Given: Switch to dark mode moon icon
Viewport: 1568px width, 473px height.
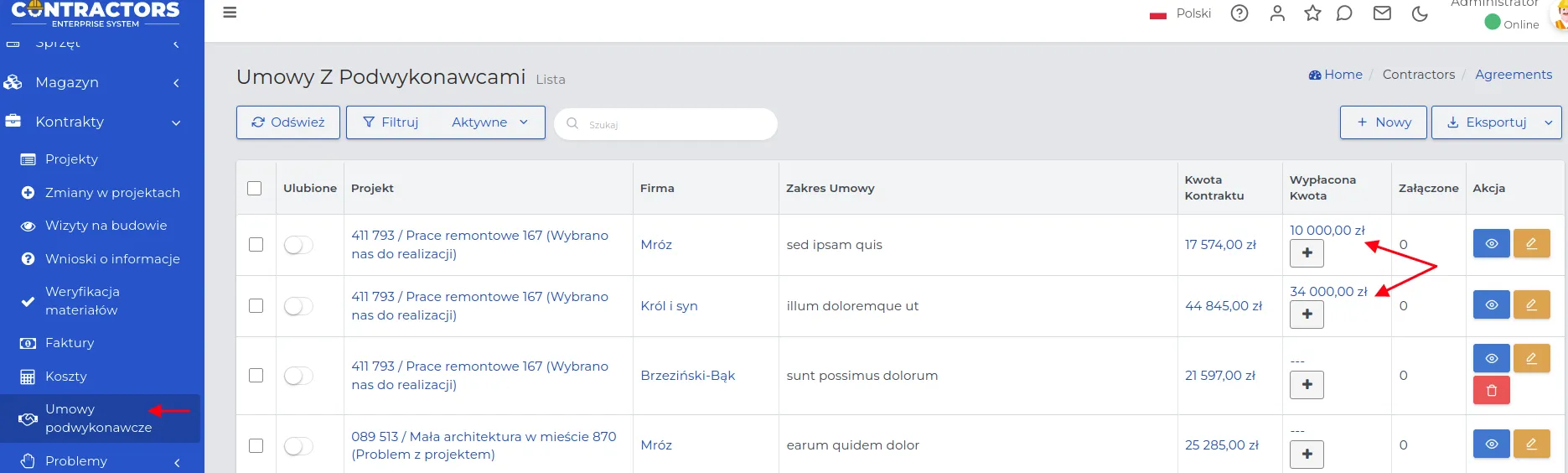Looking at the screenshot, I should (1420, 13).
